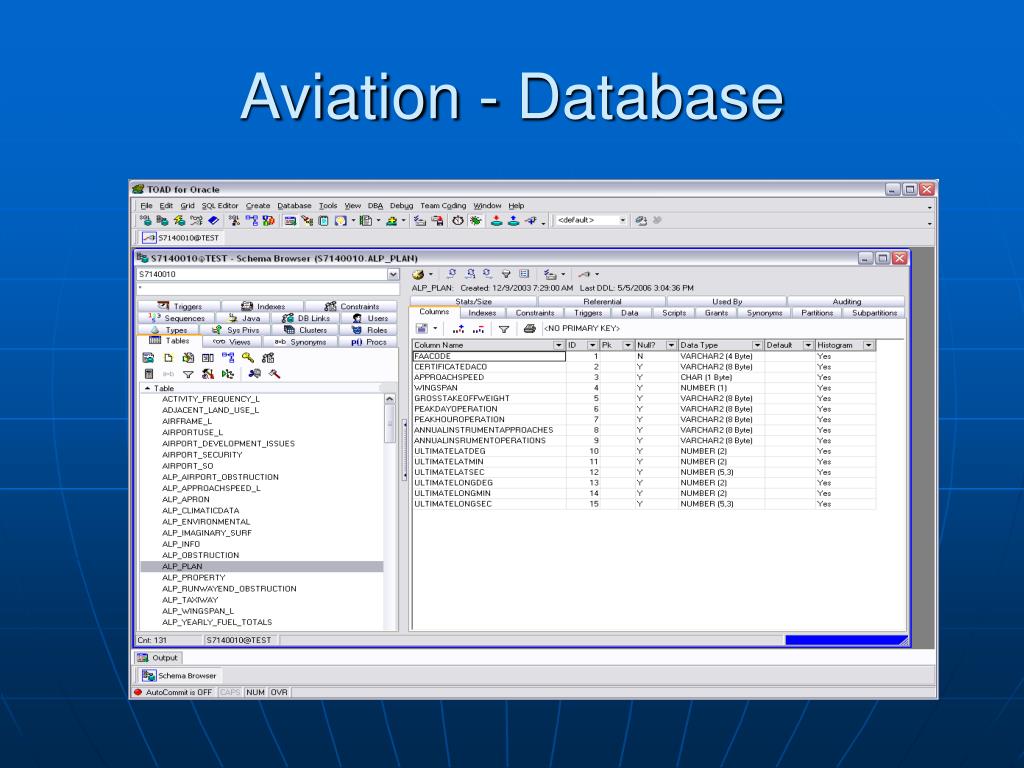This screenshot has height=768, width=1024.
Task: Click the funnel filter icon in Tables toolbar
Action: coord(188,374)
